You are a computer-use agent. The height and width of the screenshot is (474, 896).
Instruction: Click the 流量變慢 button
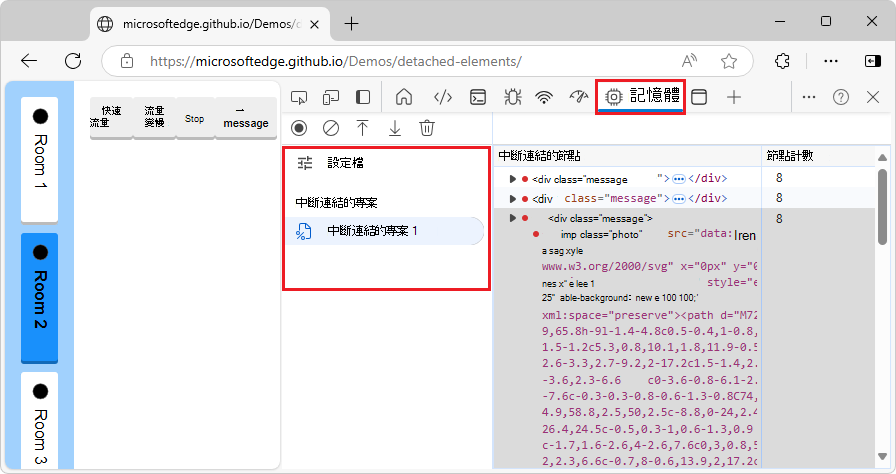click(x=154, y=117)
